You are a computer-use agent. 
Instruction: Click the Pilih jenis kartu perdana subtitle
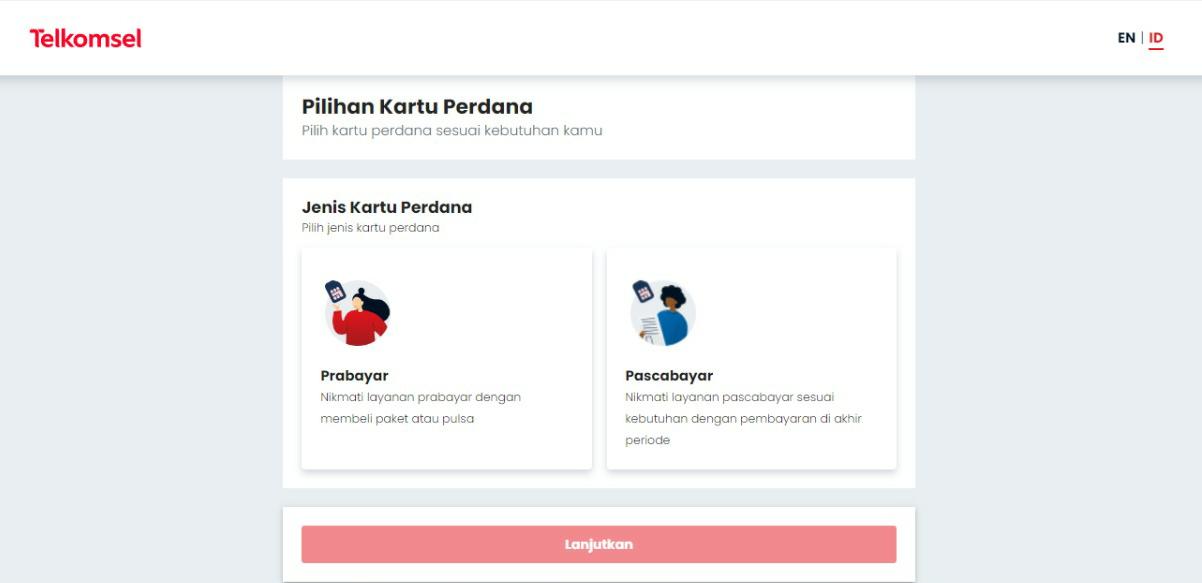370,228
